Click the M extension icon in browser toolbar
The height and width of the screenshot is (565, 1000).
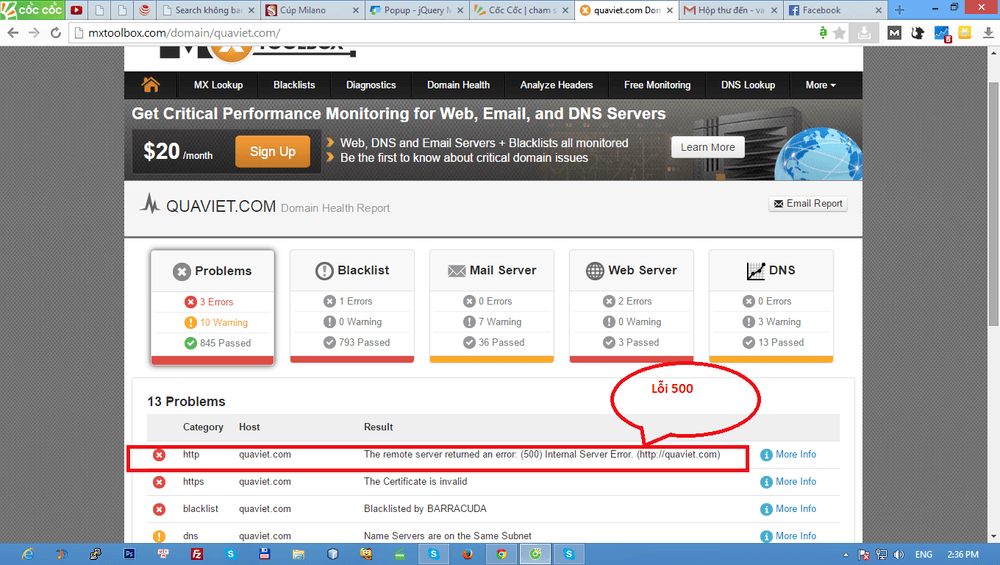[x=894, y=33]
